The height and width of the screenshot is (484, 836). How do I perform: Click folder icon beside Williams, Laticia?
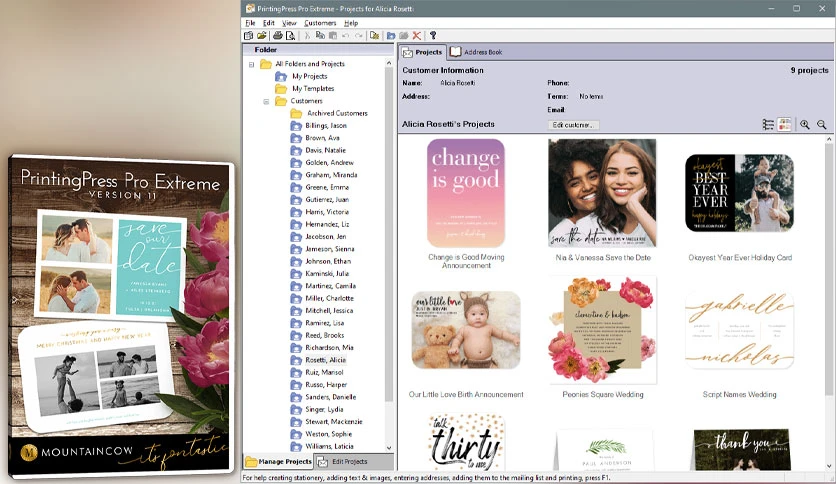tap(296, 446)
